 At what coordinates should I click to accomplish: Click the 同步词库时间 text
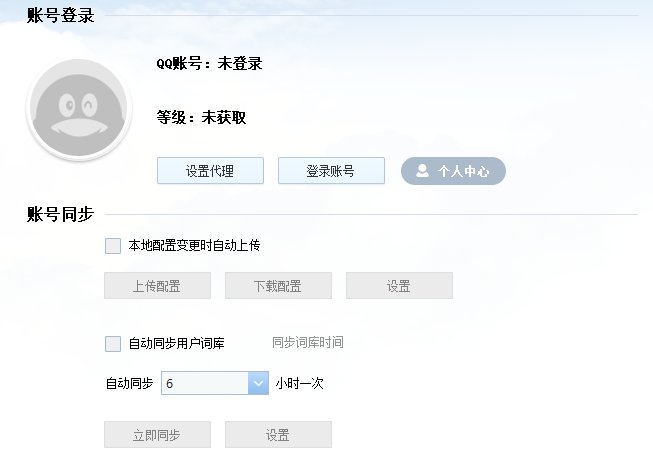point(307,343)
